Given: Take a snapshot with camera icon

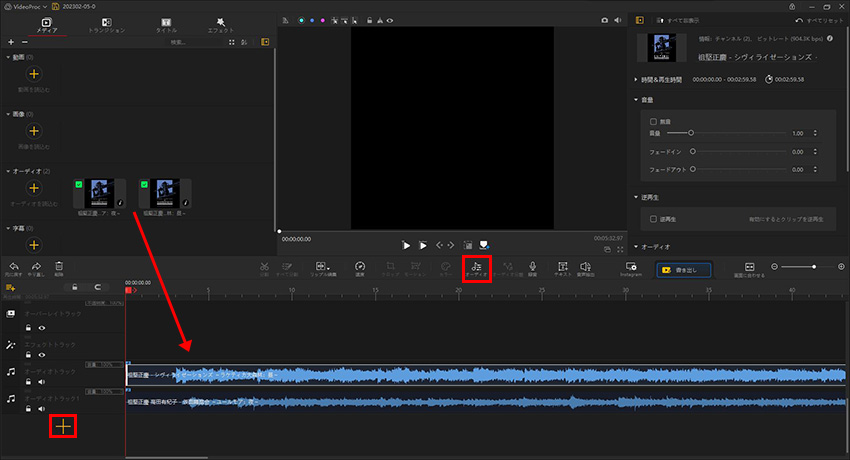Looking at the screenshot, I should [x=605, y=19].
